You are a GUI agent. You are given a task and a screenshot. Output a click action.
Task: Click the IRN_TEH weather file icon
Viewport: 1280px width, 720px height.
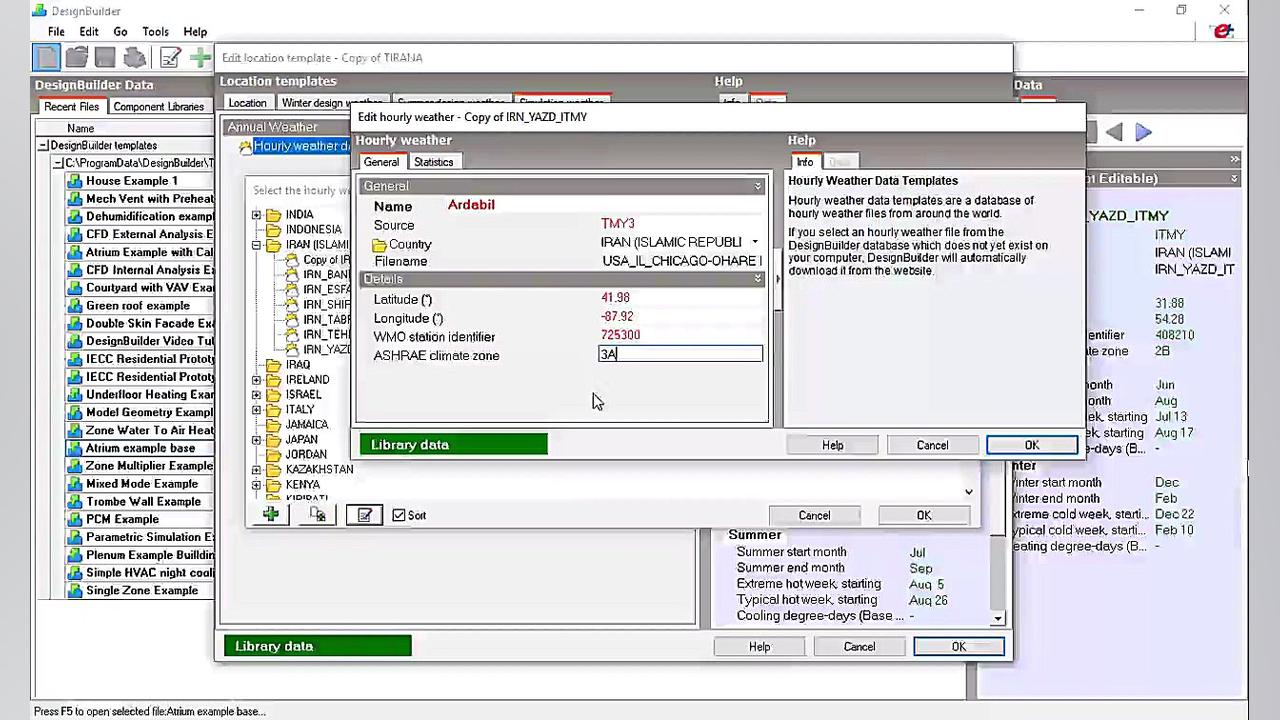tap(291, 335)
